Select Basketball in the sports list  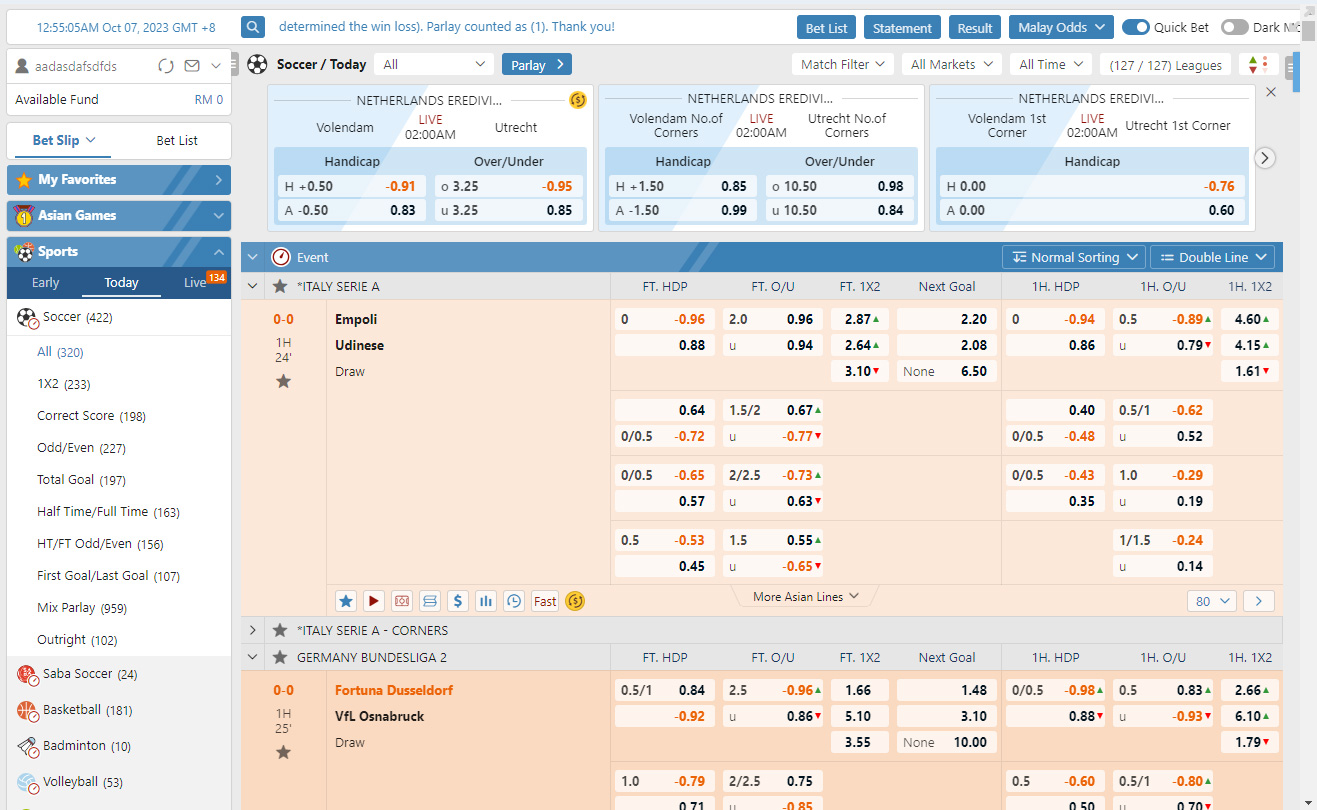pyautogui.click(x=87, y=710)
